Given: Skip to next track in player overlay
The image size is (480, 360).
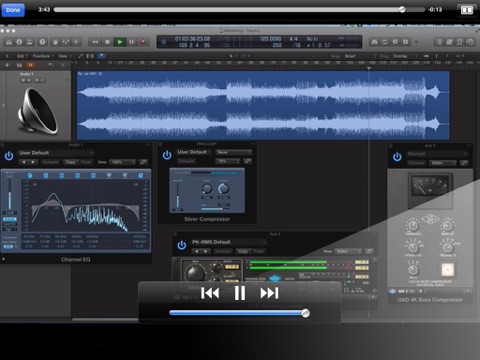Looking at the screenshot, I should (269, 293).
